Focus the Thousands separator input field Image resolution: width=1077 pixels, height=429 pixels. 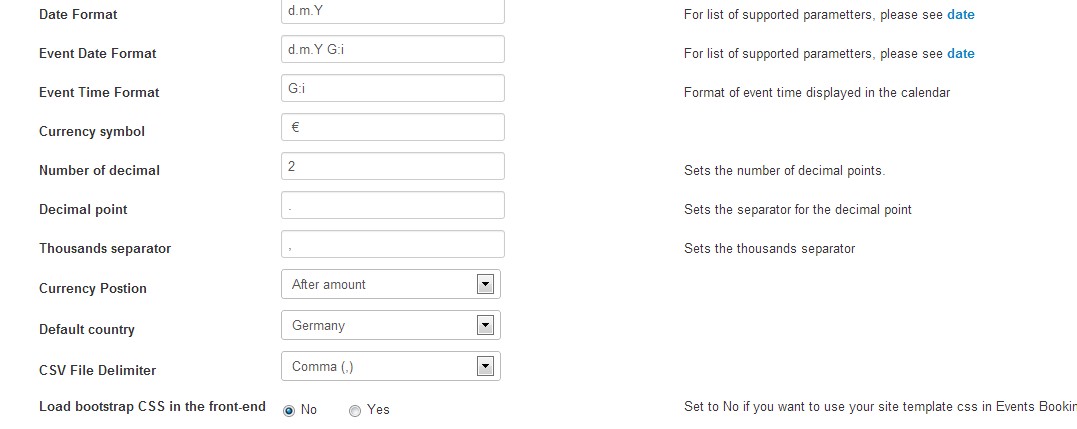click(x=393, y=244)
